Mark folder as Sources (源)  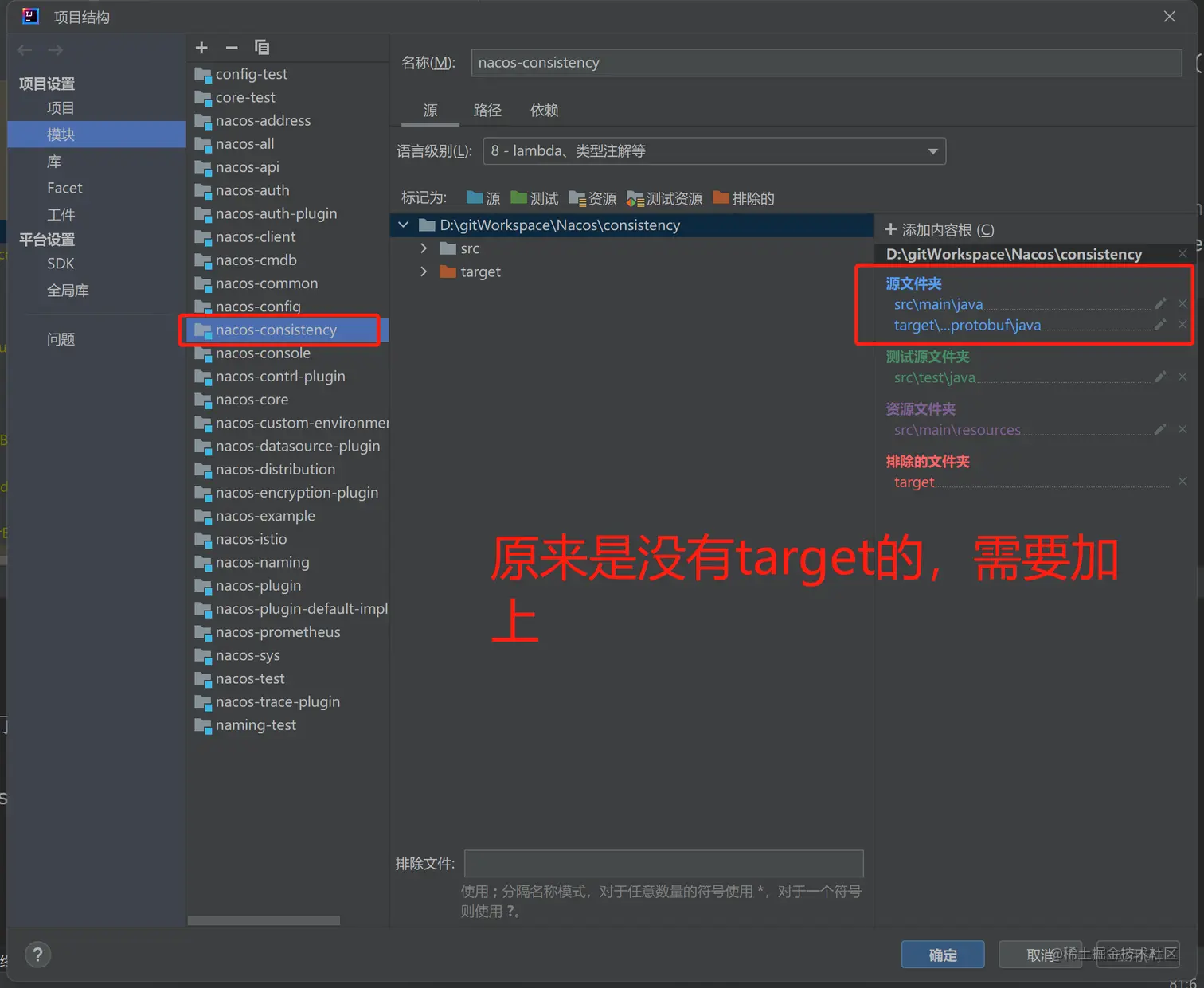tap(483, 198)
